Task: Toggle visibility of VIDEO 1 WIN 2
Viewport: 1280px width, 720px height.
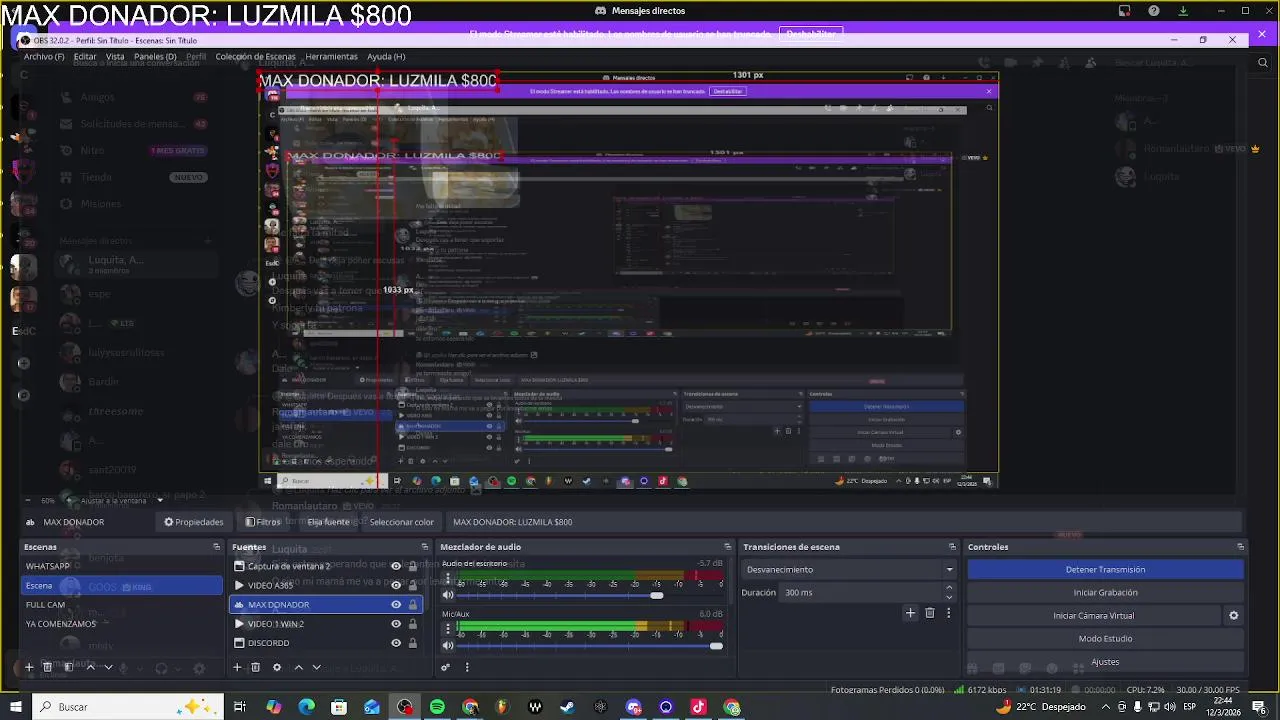Action: pyautogui.click(x=396, y=624)
